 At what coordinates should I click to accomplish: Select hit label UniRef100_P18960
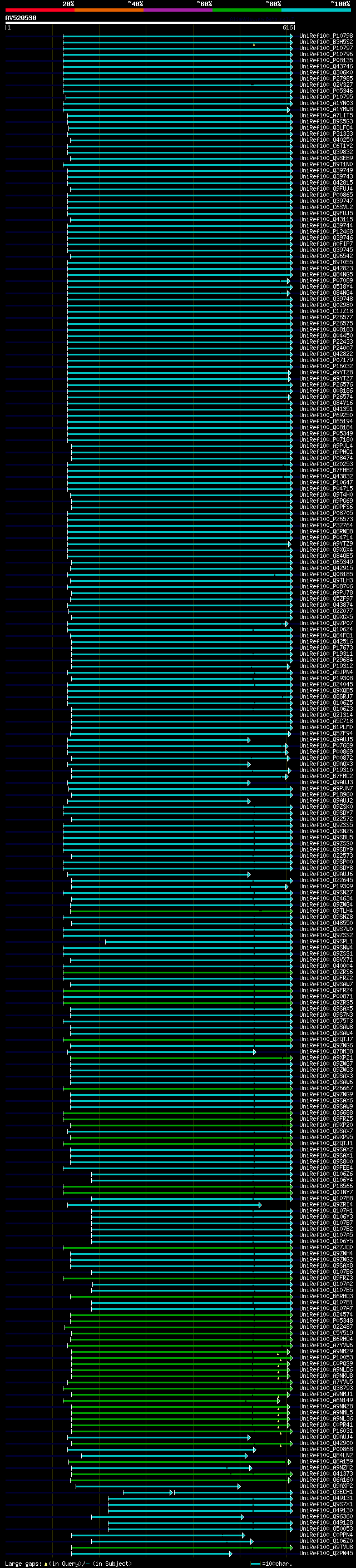tap(325, 795)
